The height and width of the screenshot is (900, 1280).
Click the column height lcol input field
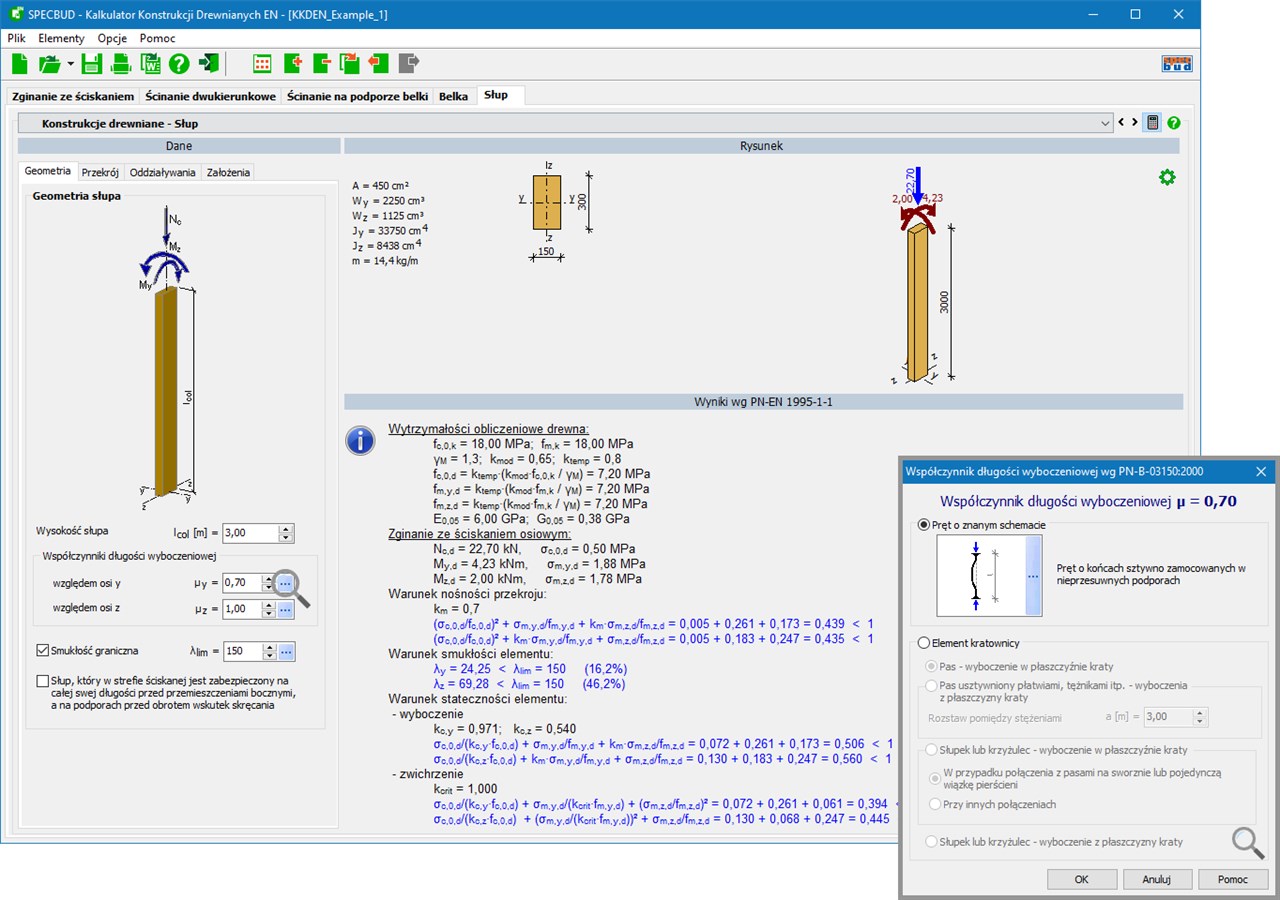[x=249, y=533]
